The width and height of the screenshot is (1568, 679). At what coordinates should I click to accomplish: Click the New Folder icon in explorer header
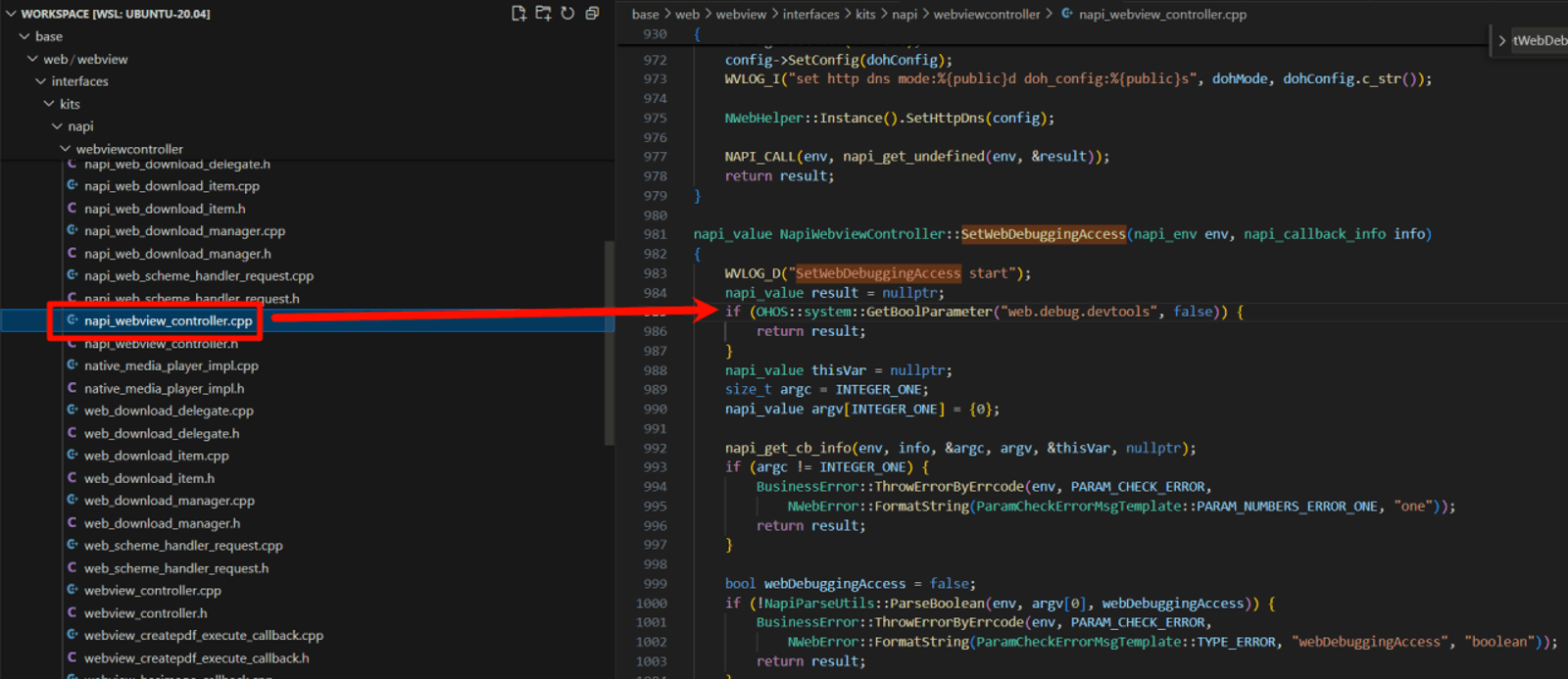(543, 14)
